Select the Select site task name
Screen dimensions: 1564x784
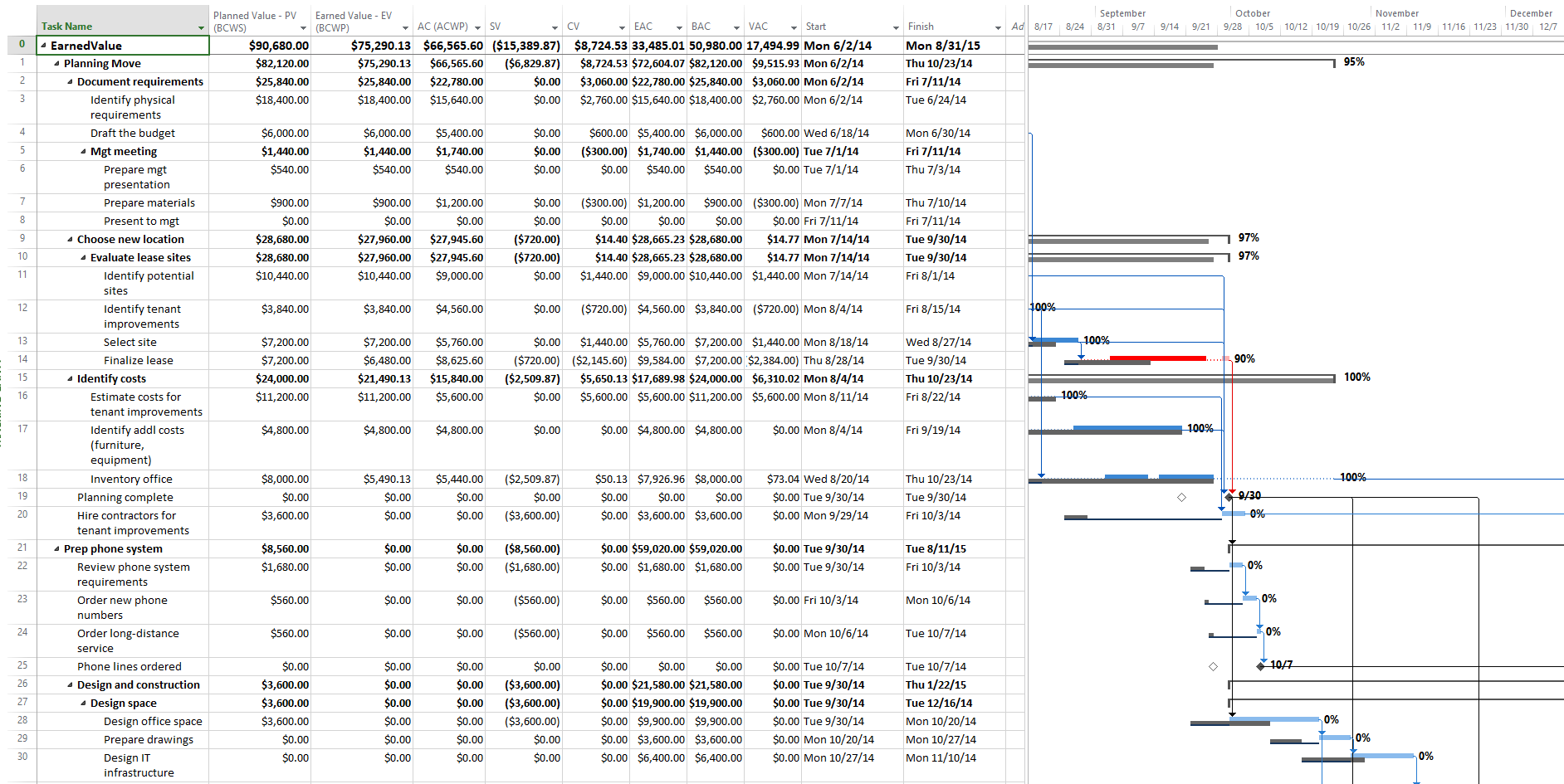tap(130, 343)
